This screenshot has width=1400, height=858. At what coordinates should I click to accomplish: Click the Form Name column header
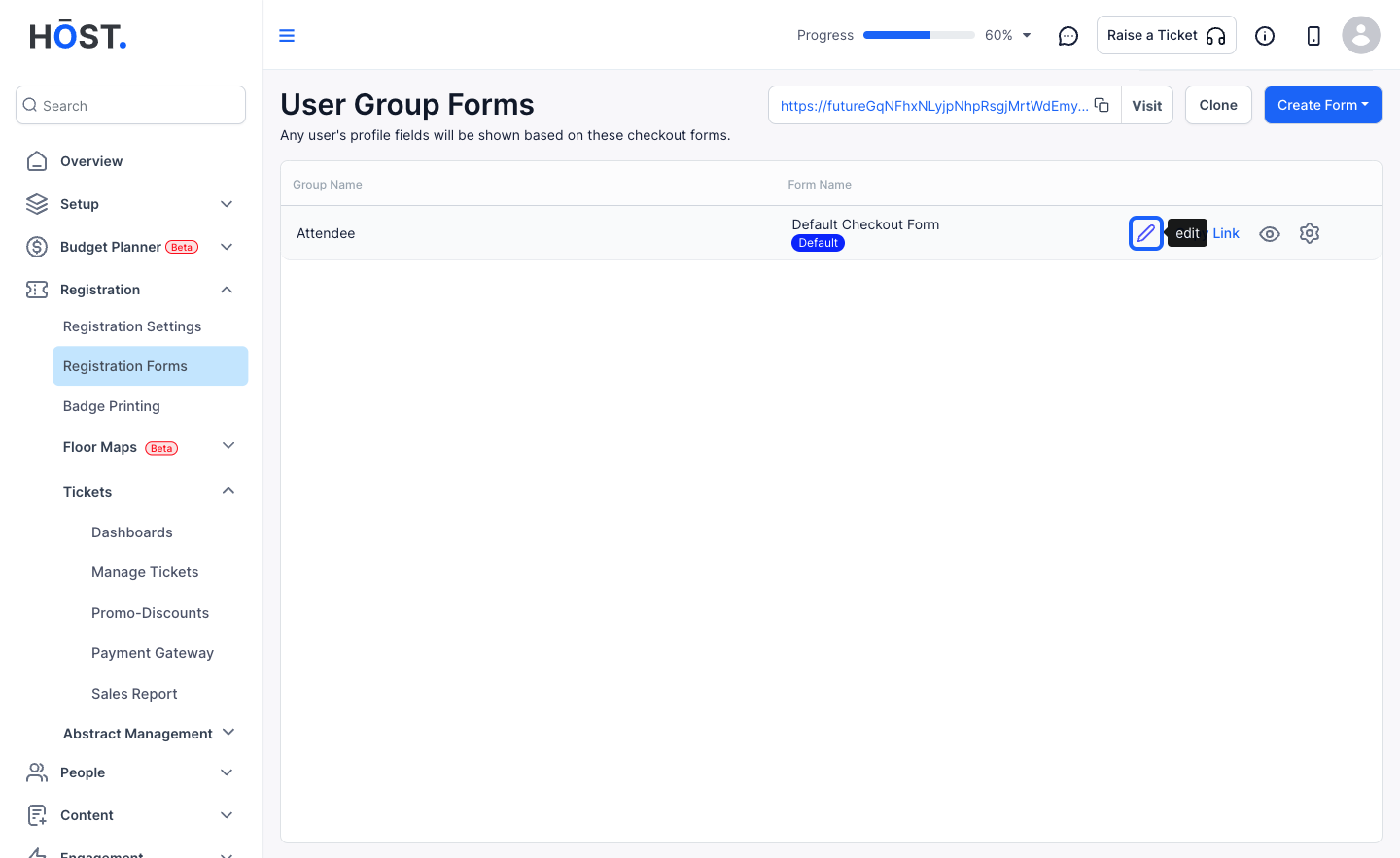point(820,185)
